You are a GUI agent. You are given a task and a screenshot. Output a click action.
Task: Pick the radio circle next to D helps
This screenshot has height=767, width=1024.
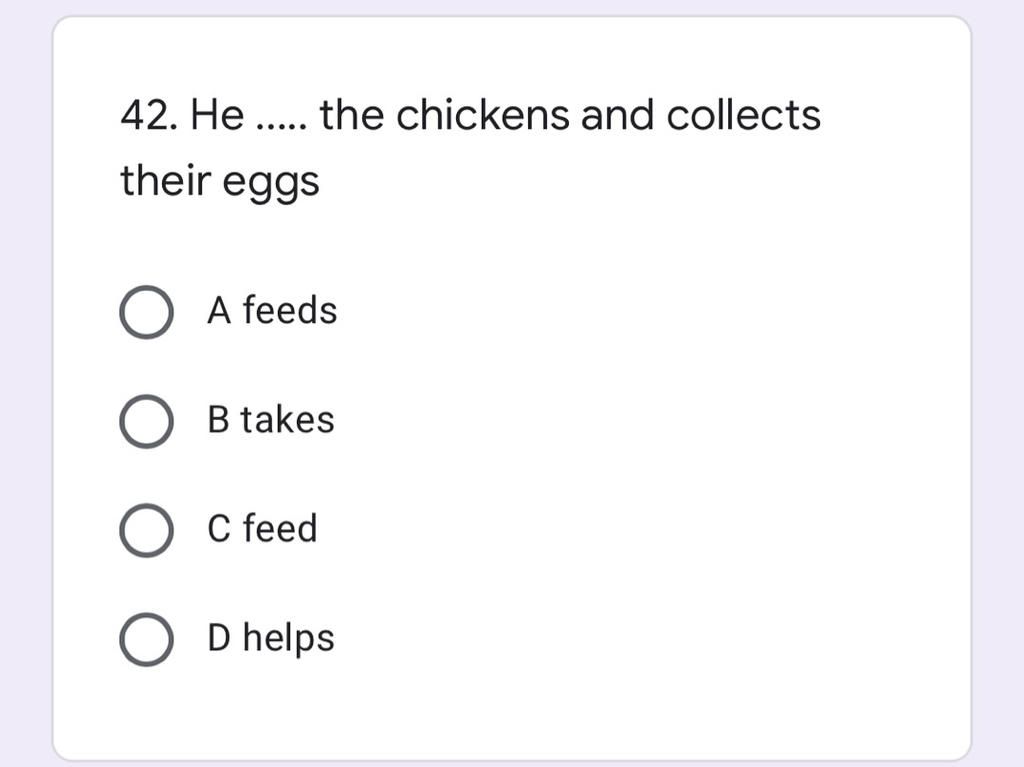tap(146, 640)
